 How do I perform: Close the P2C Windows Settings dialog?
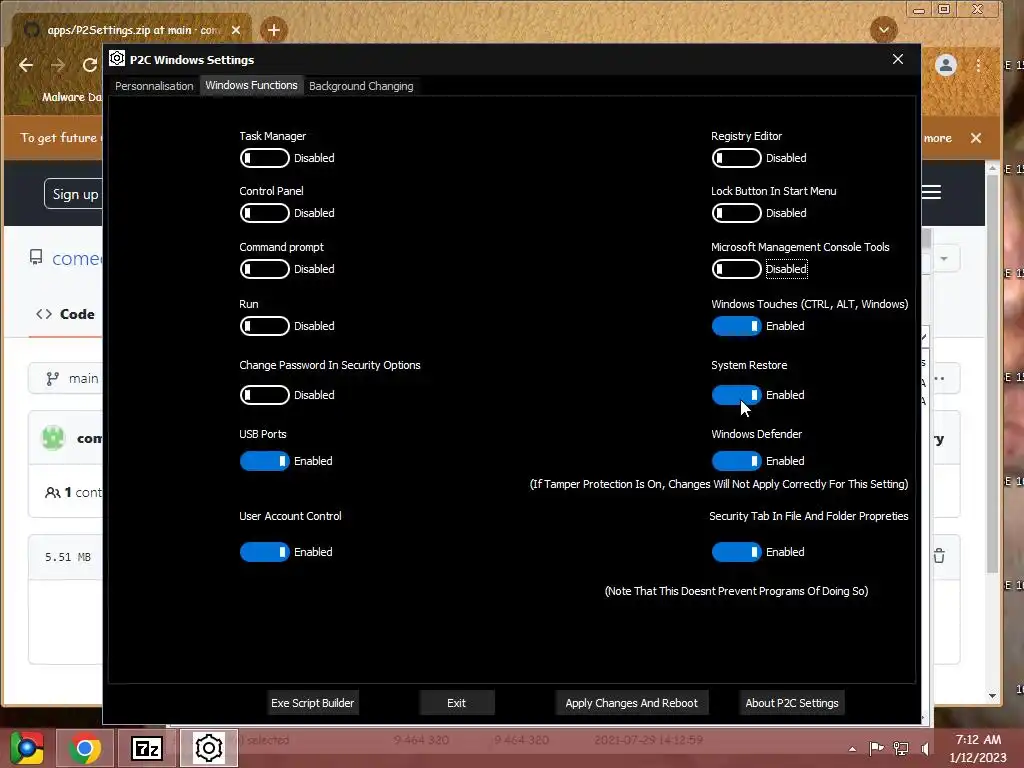click(x=898, y=59)
